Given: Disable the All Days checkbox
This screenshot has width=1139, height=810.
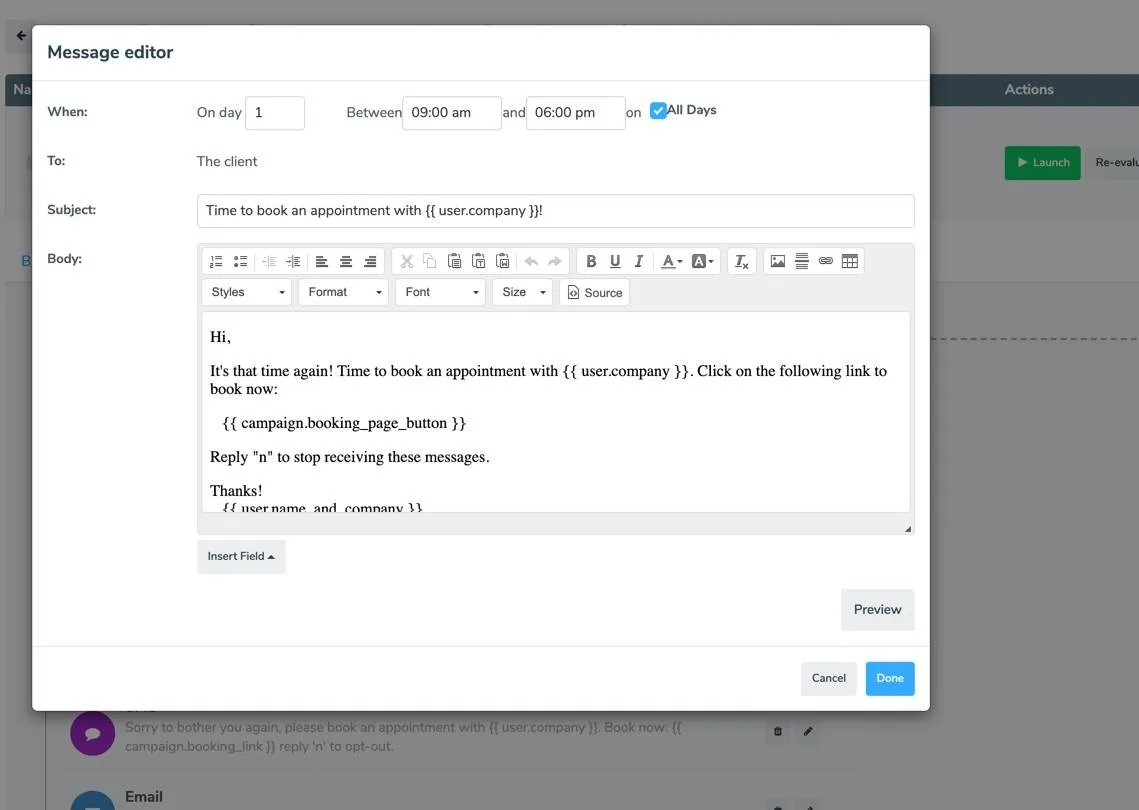Looking at the screenshot, I should tap(657, 110).
